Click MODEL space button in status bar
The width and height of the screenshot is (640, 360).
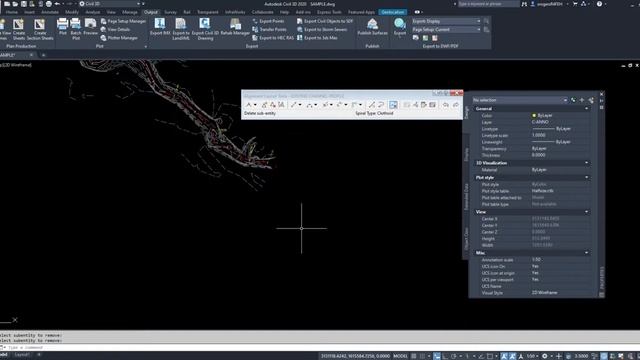click(x=400, y=356)
